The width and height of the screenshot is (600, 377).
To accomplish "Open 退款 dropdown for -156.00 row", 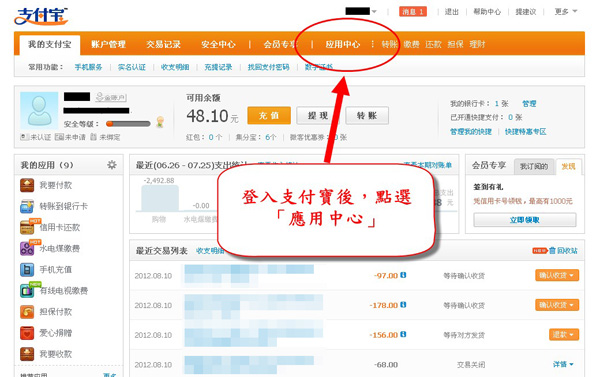I will [564, 335].
